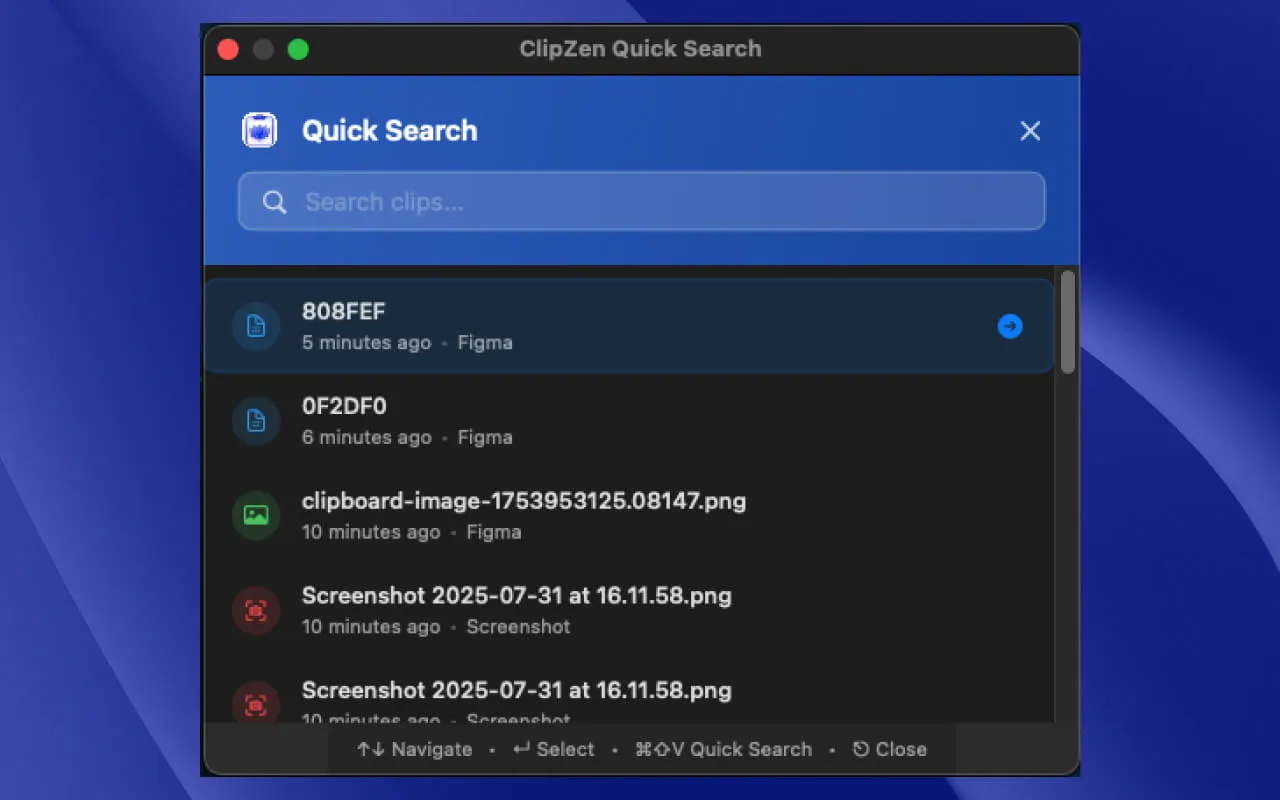Click the Navigate hint in footer
1280x800 pixels.
[x=414, y=749]
